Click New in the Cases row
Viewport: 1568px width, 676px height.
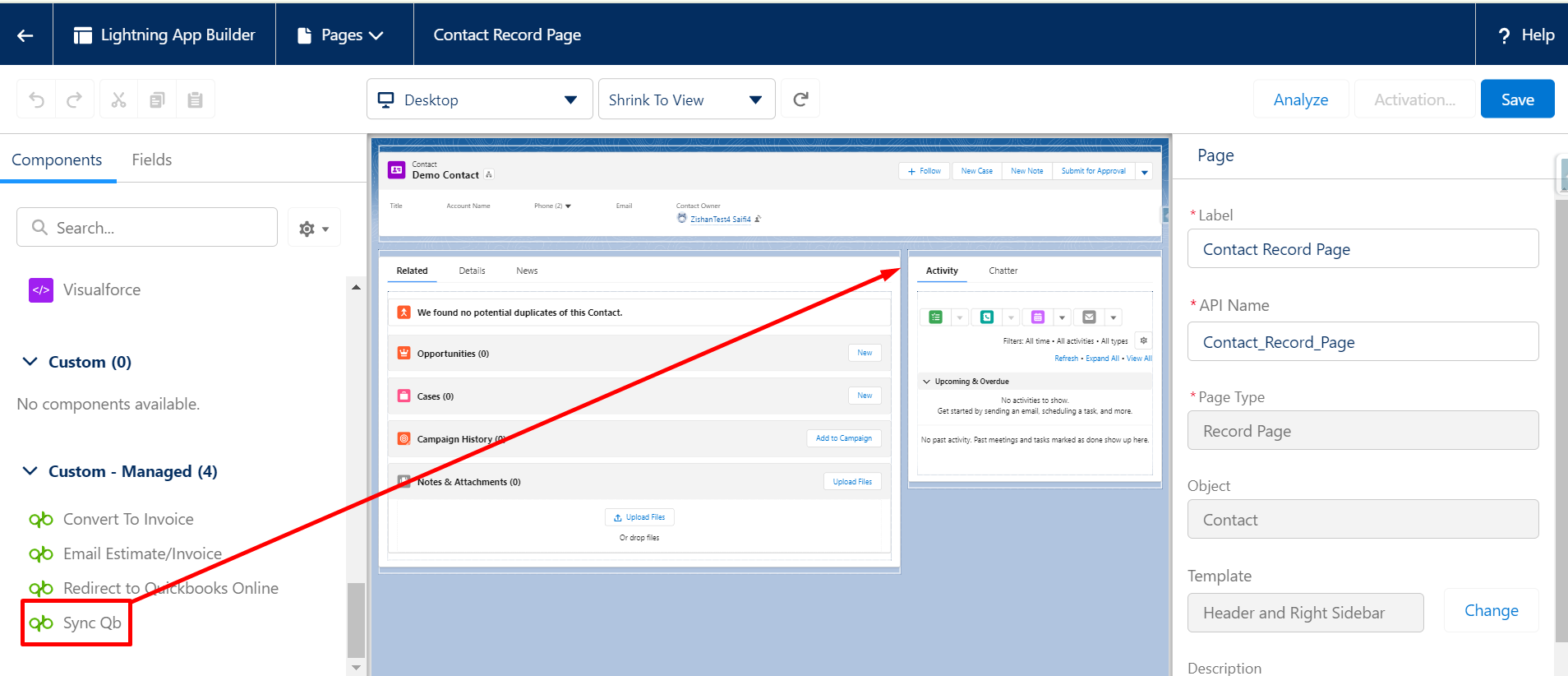coord(865,396)
